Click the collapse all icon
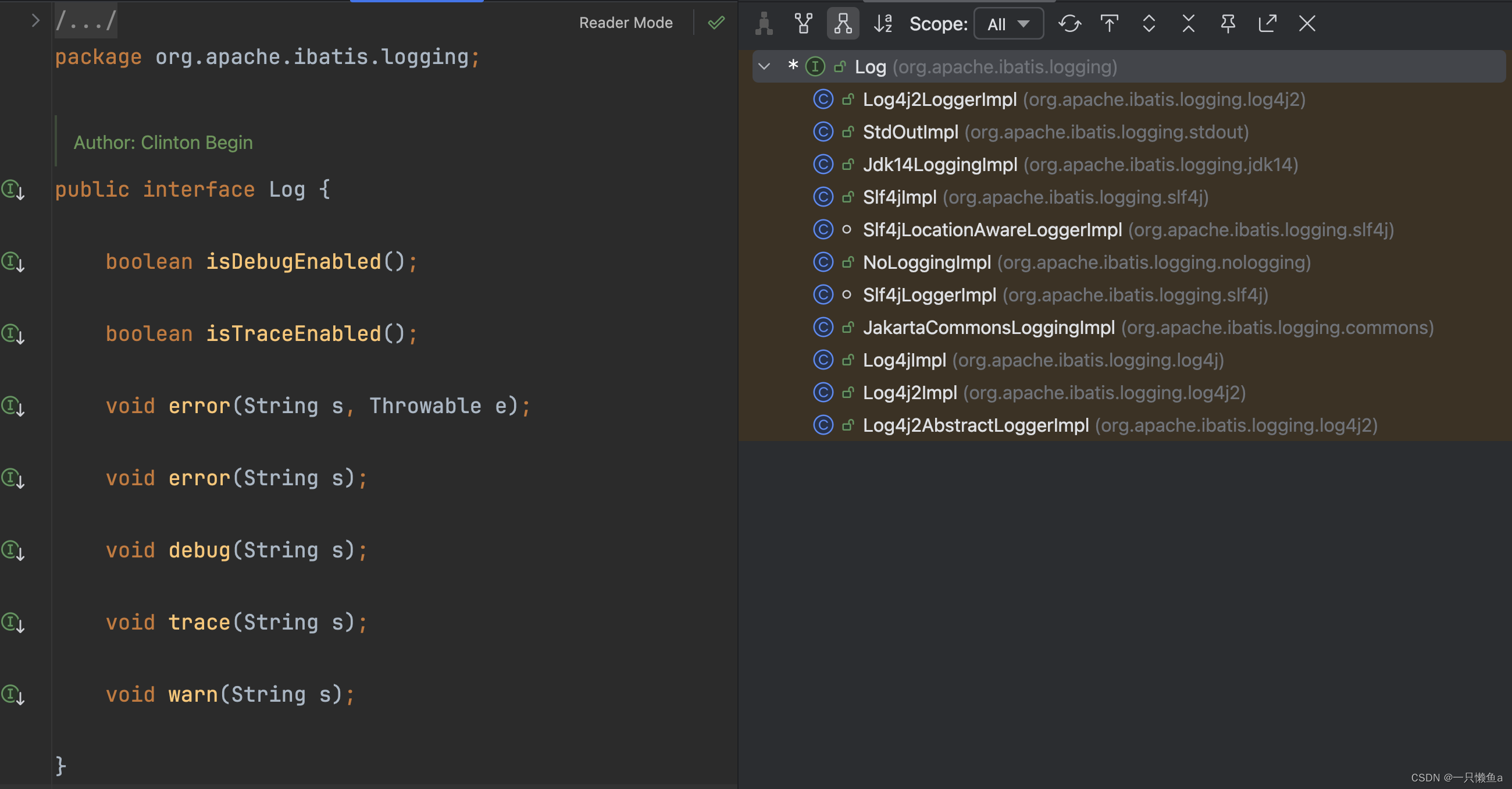This screenshot has height=789, width=1512. [x=1188, y=23]
